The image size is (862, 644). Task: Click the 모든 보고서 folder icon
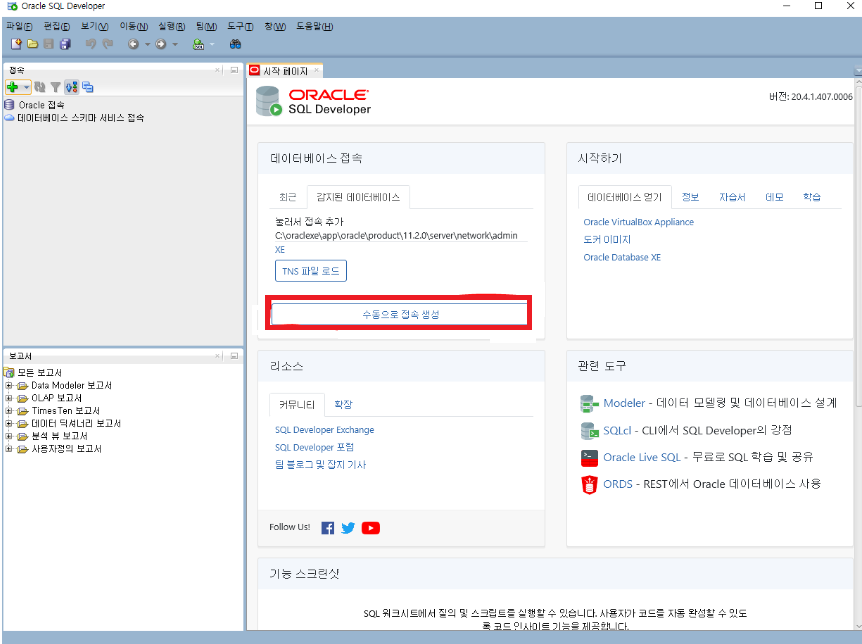coord(9,372)
